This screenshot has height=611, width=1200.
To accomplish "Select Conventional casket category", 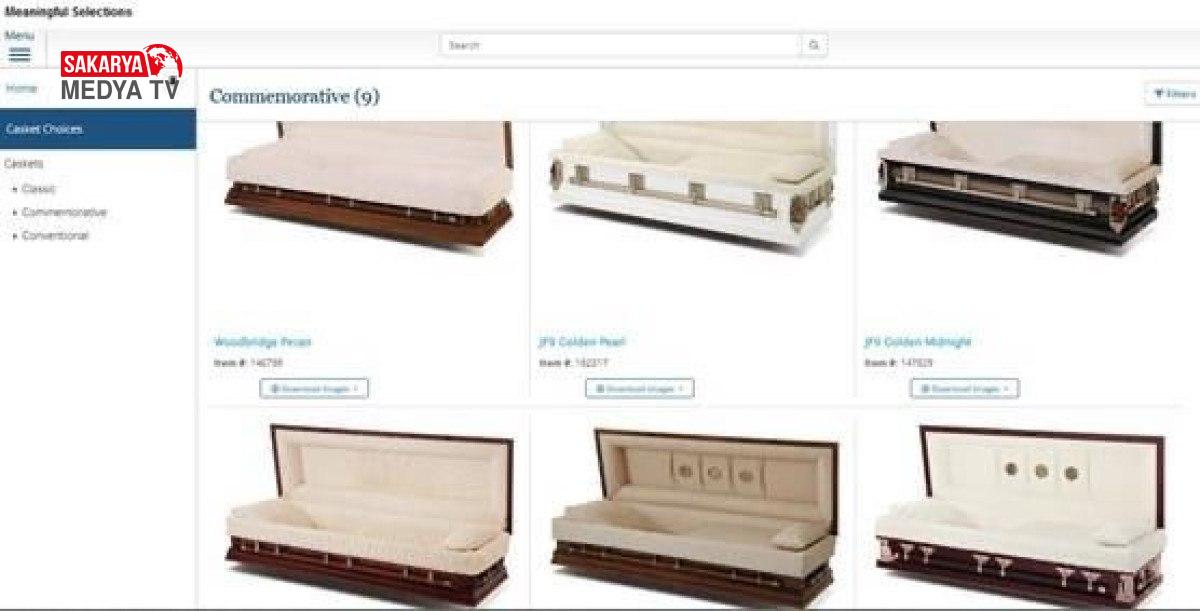I will [x=55, y=237].
